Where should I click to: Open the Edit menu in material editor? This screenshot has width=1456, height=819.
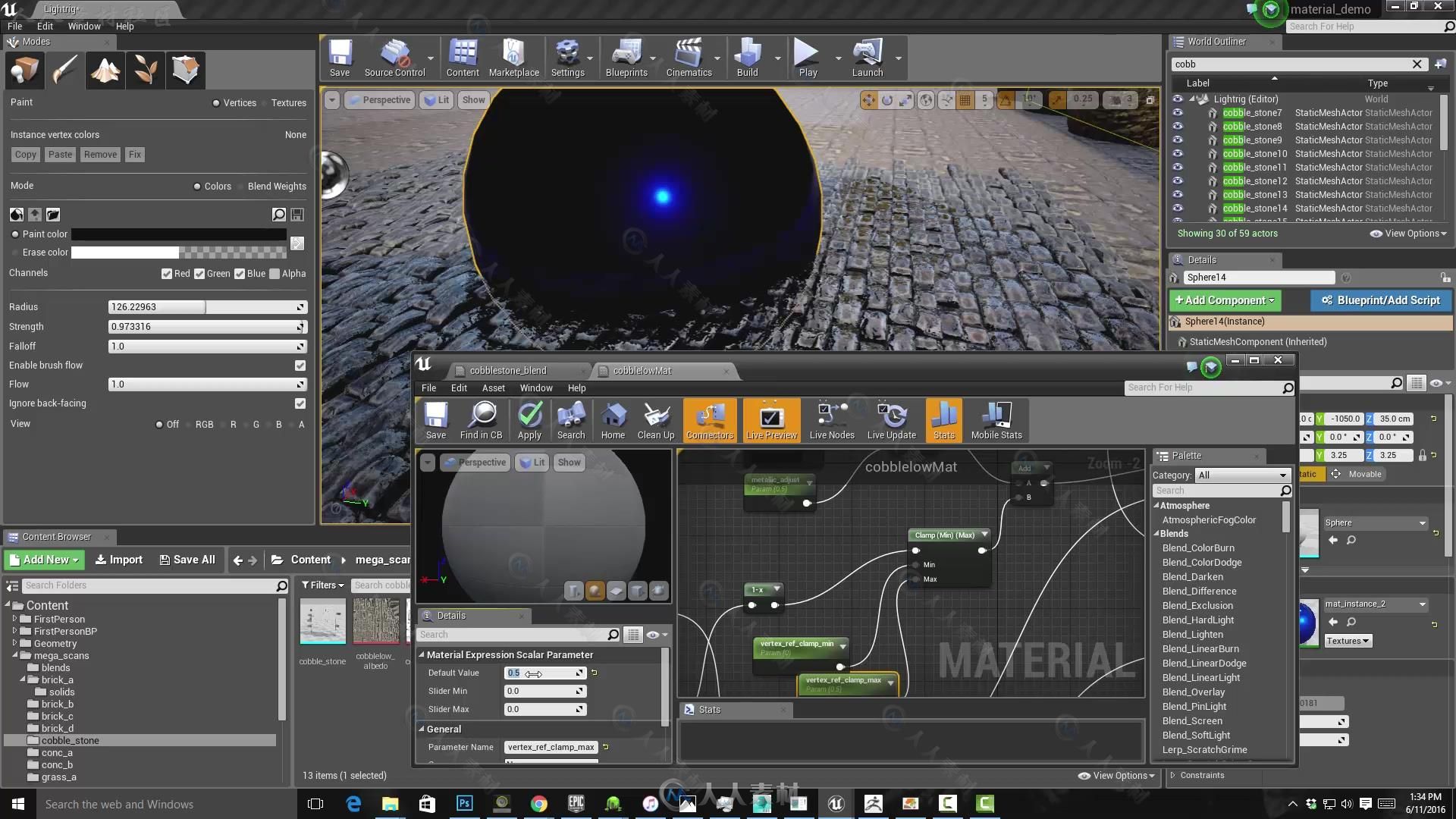click(x=459, y=388)
